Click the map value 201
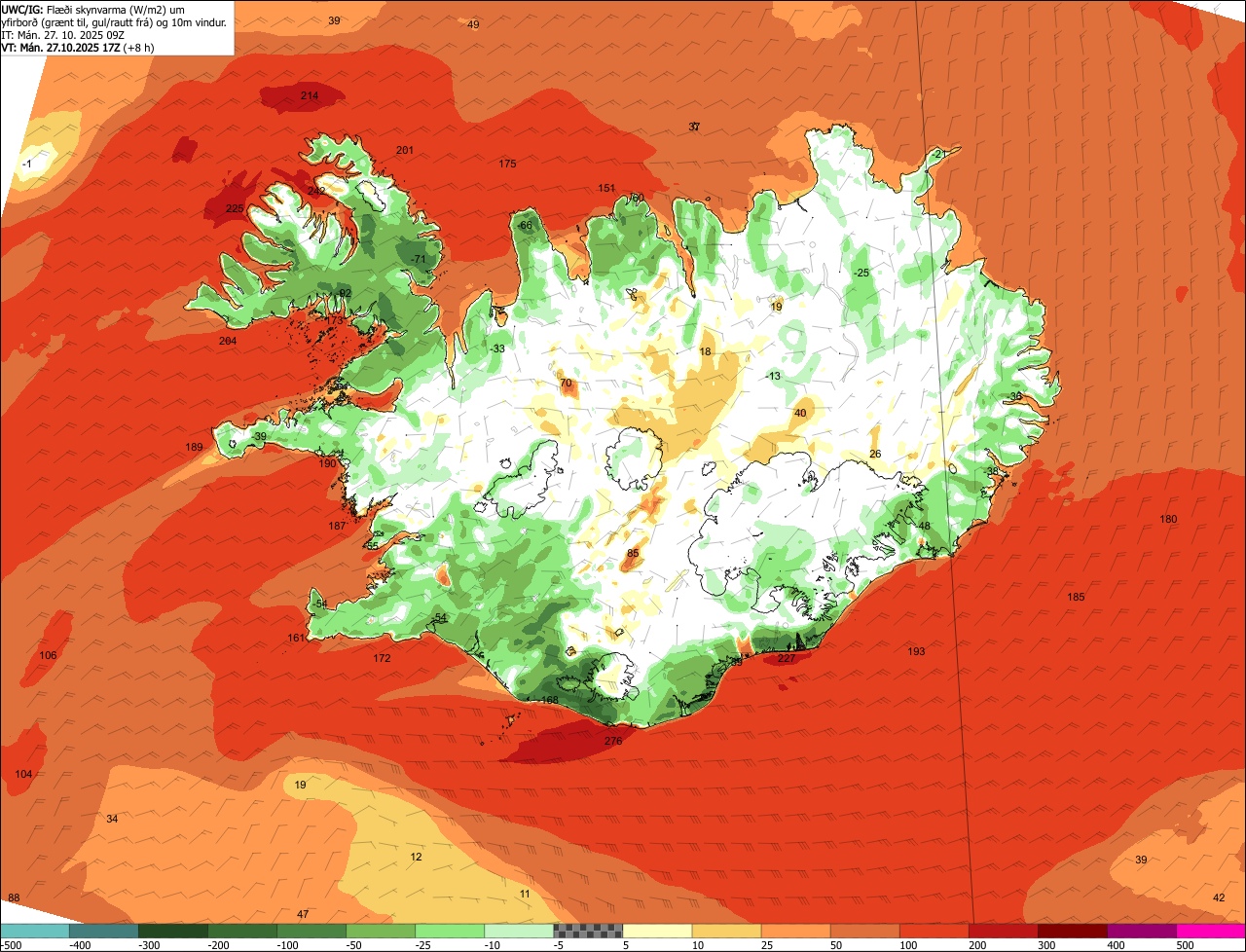Viewport: 1246px width, 952px height. tap(405, 151)
